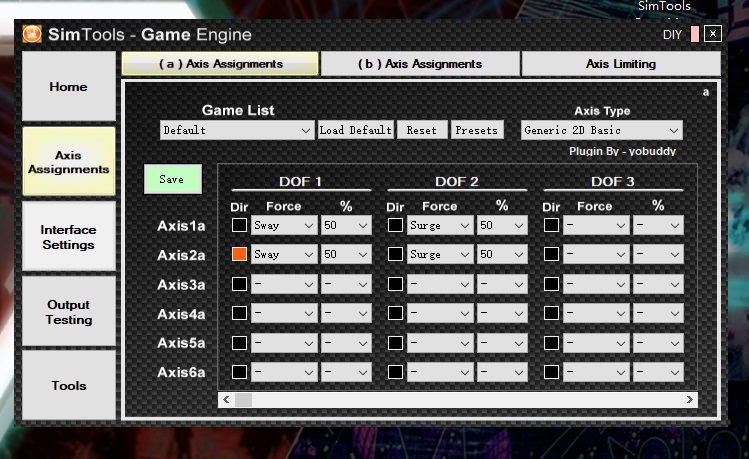
Task: Open Axis2a DOF 2 percent dropdown
Action: 502,254
